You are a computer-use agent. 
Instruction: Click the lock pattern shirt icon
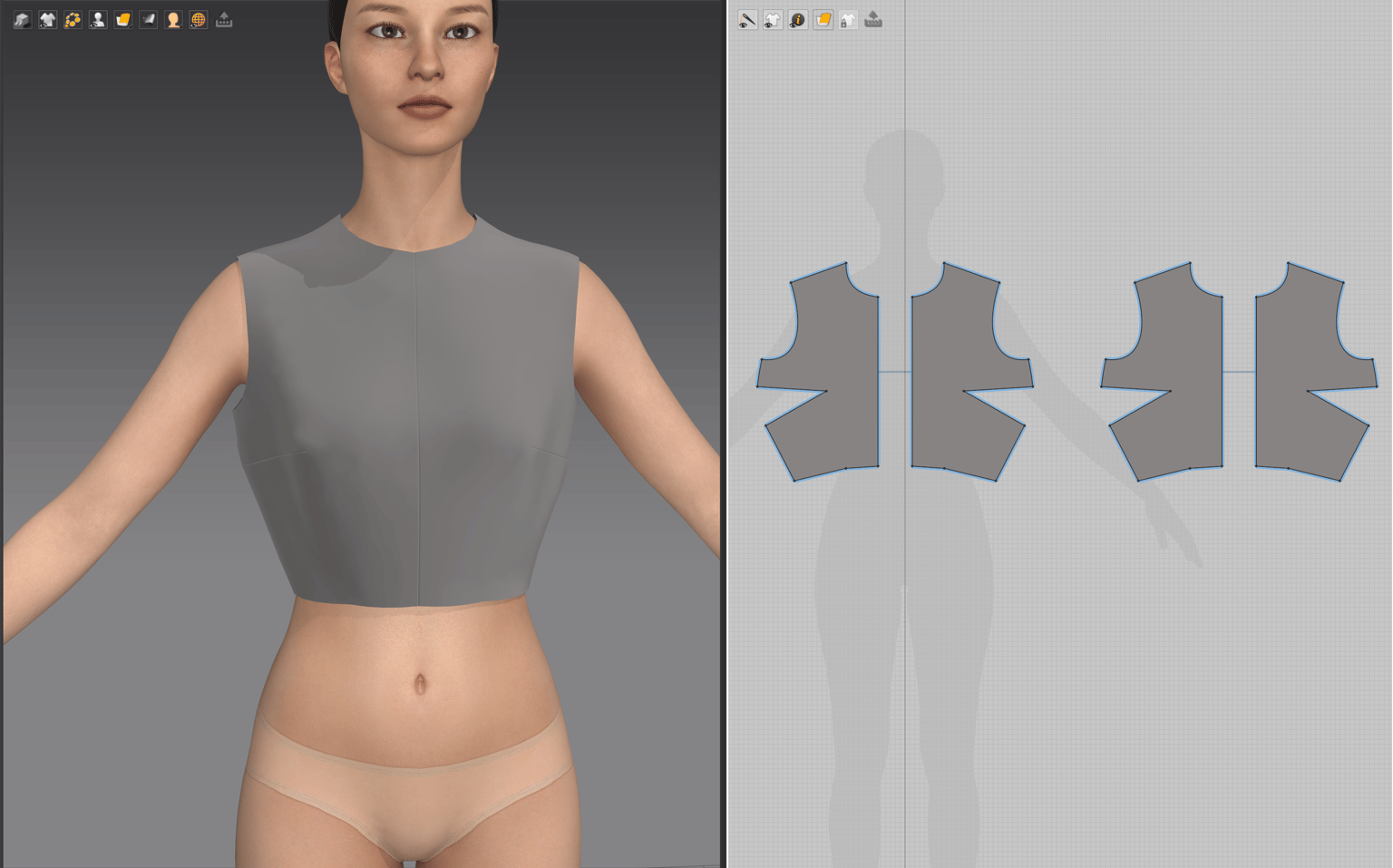click(848, 20)
